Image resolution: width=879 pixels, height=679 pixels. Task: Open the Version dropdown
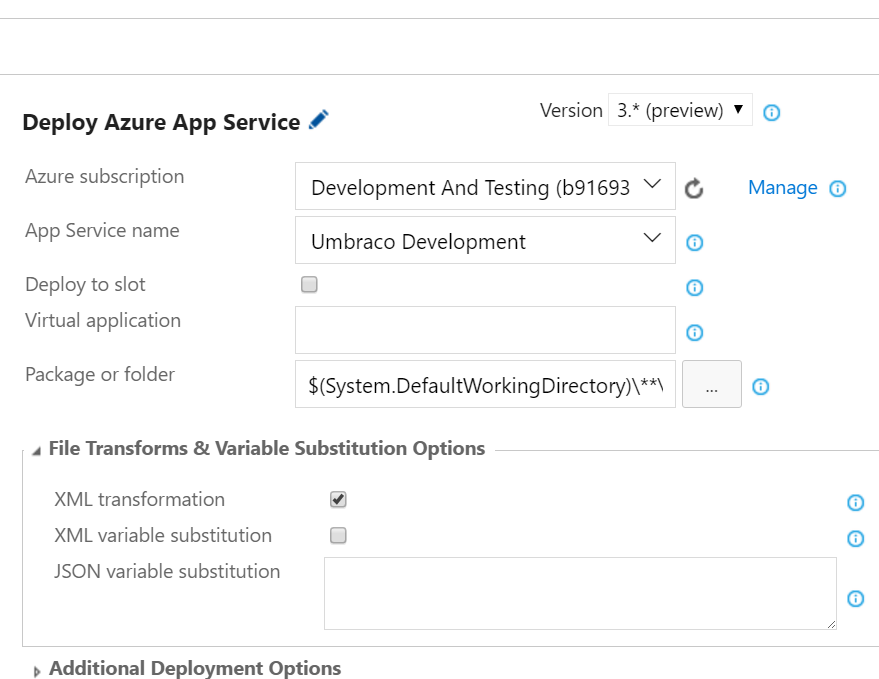679,110
